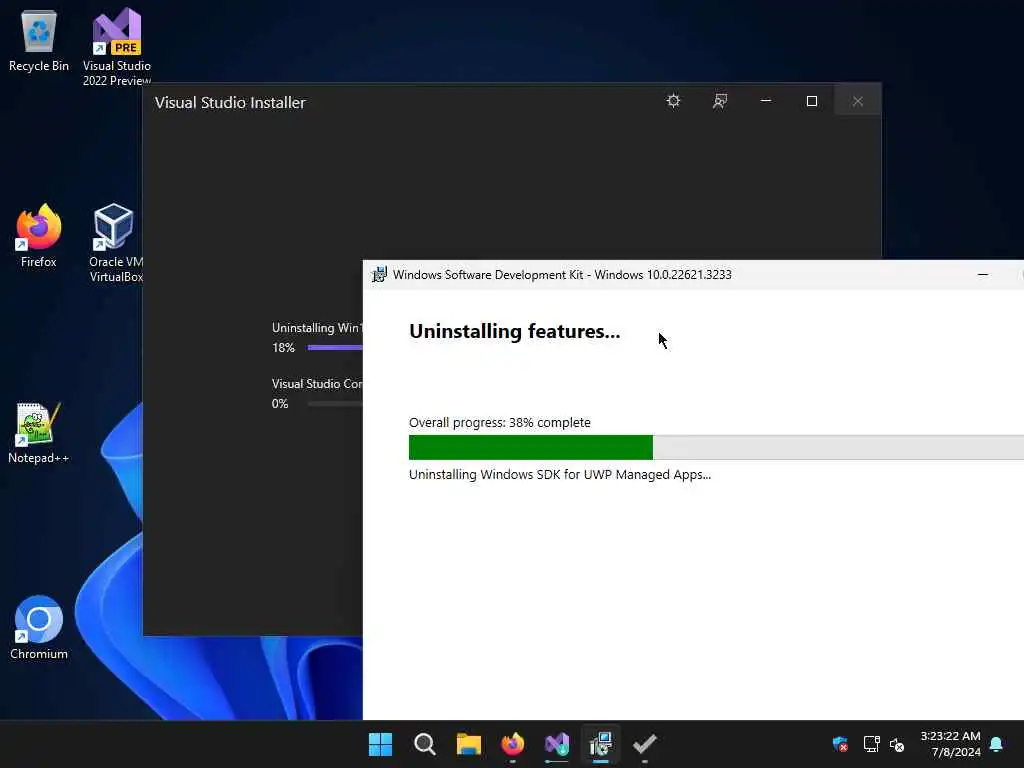Click the 'Visual Studio Installer' window title
This screenshot has width=1024, height=768.
[230, 103]
